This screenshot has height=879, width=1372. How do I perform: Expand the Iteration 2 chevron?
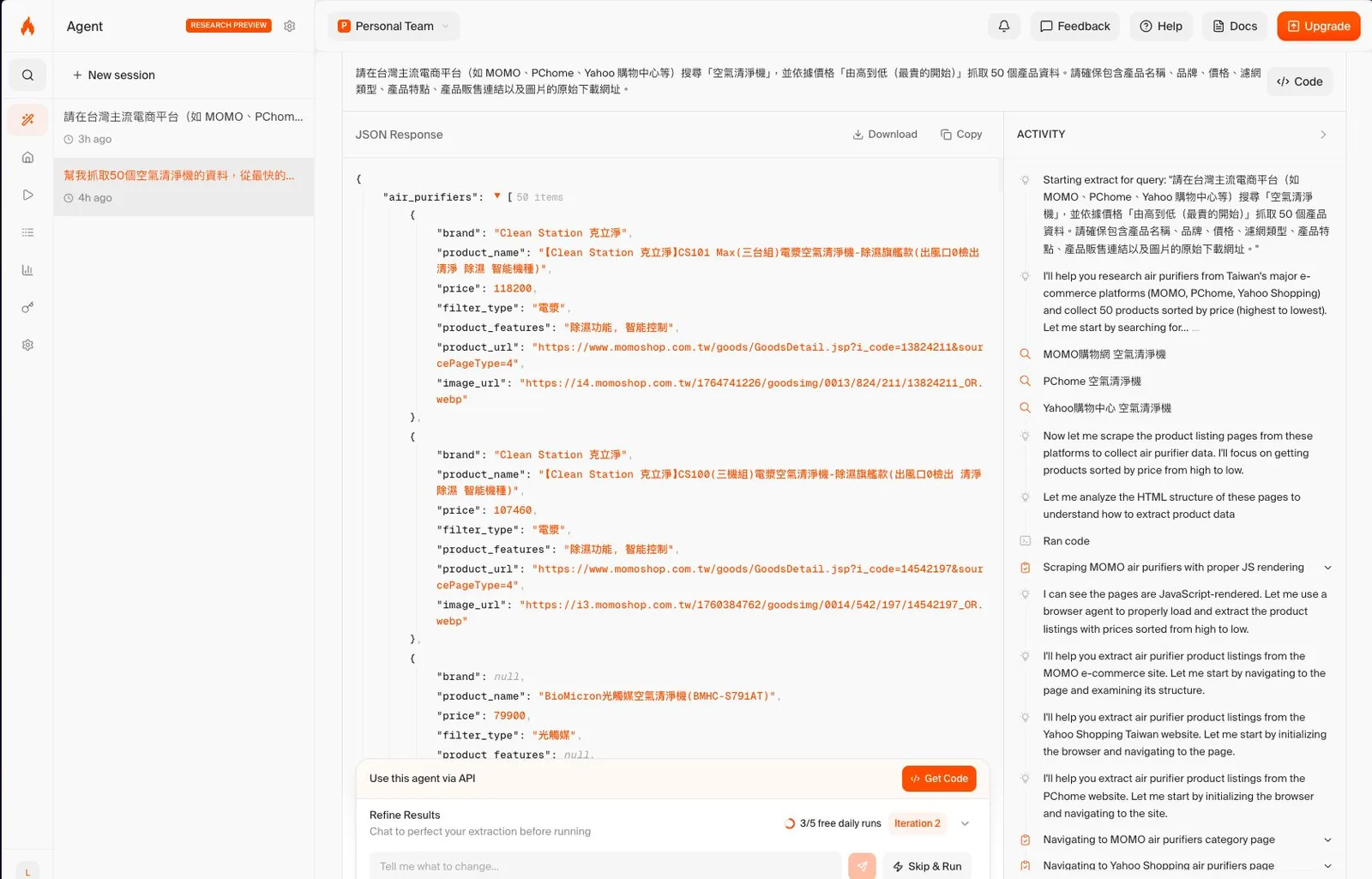tap(965, 823)
